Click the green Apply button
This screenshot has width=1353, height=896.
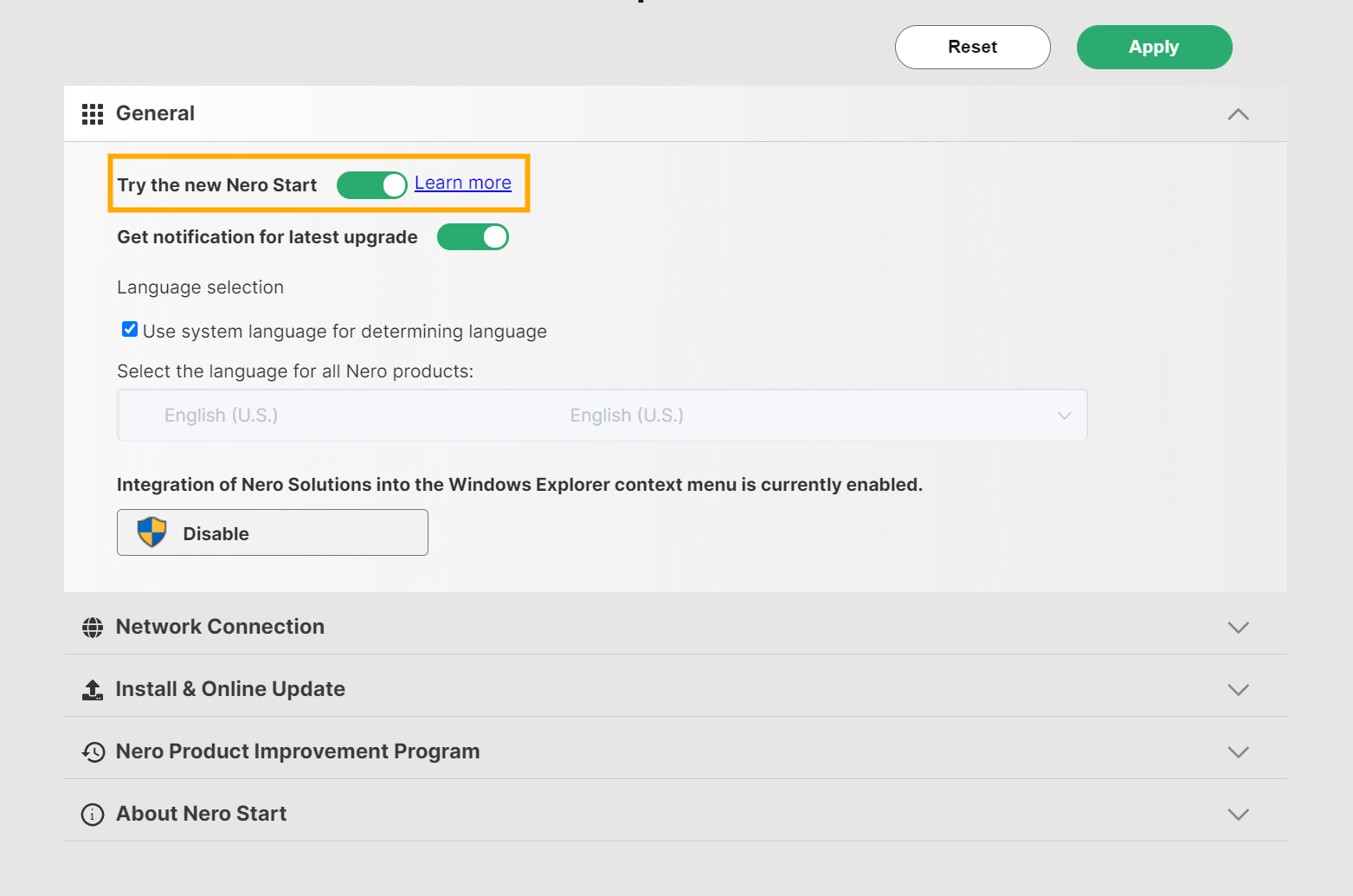pos(1155,47)
